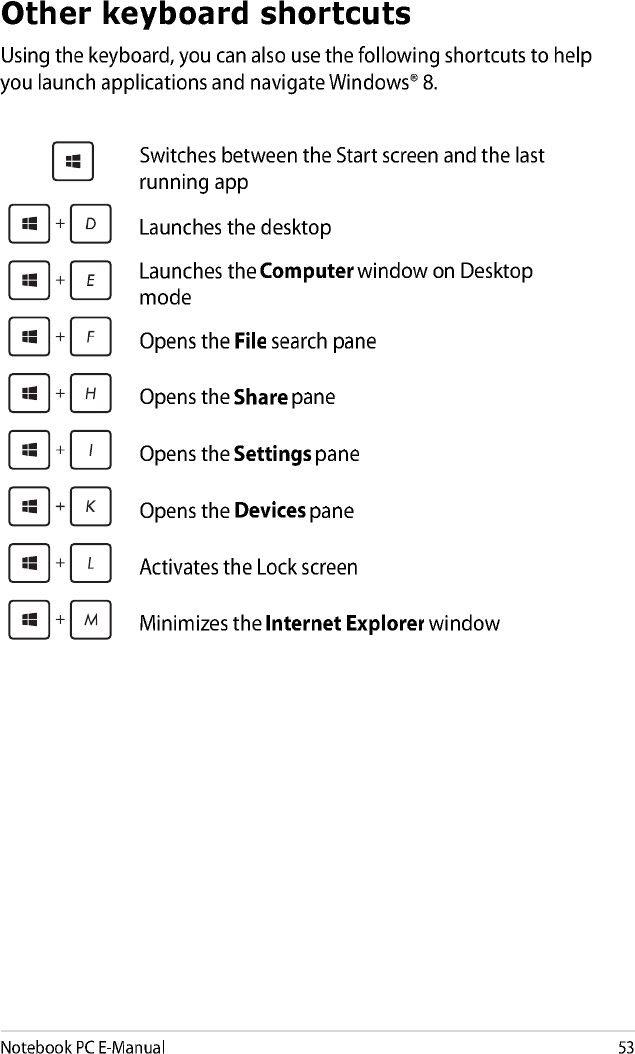Click the D key icon
Screen dimensions: 635x1054
[90, 224]
